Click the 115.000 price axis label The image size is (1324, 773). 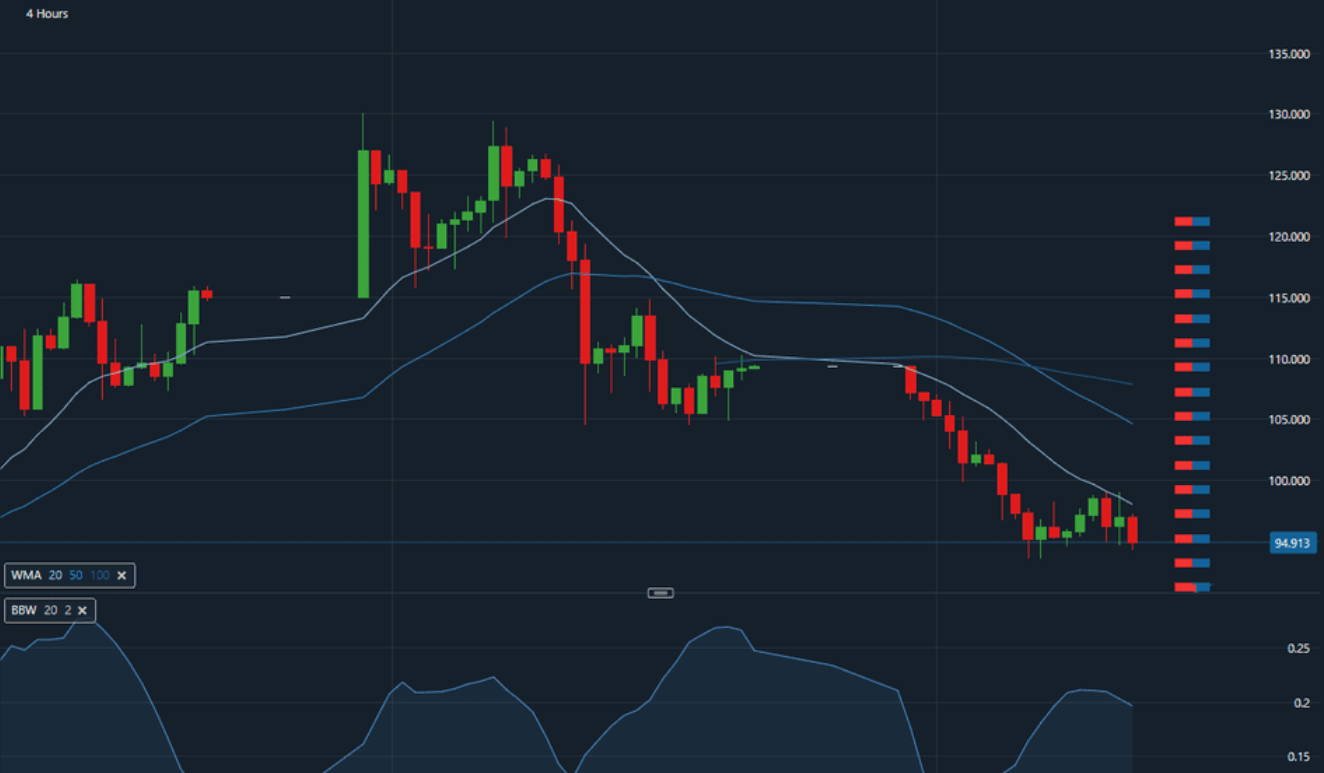coord(1290,298)
